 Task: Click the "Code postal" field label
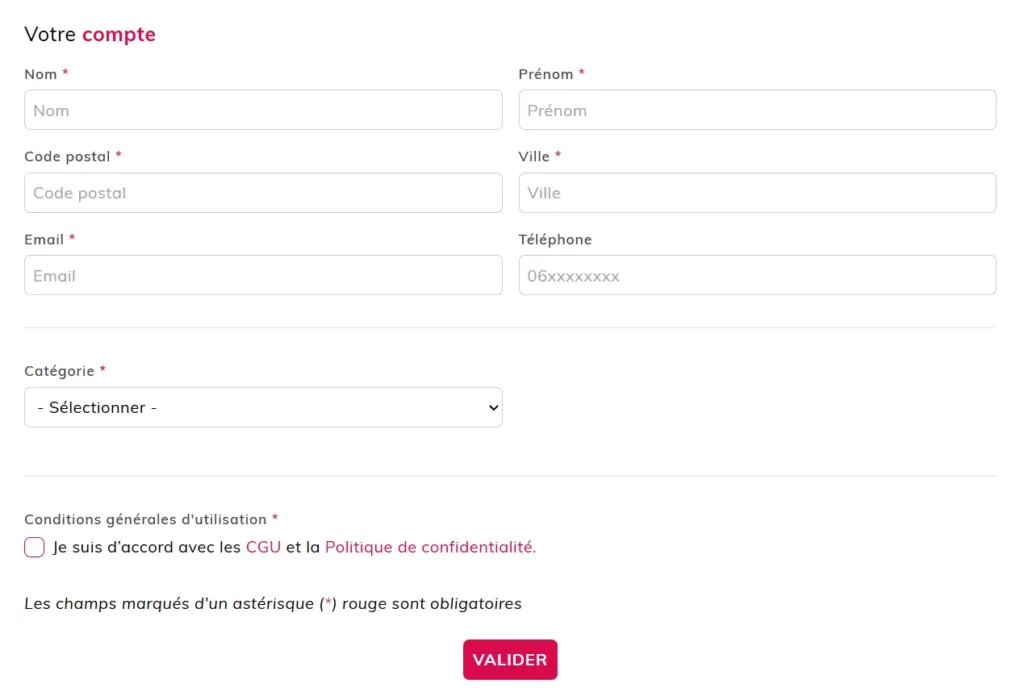[x=67, y=157]
